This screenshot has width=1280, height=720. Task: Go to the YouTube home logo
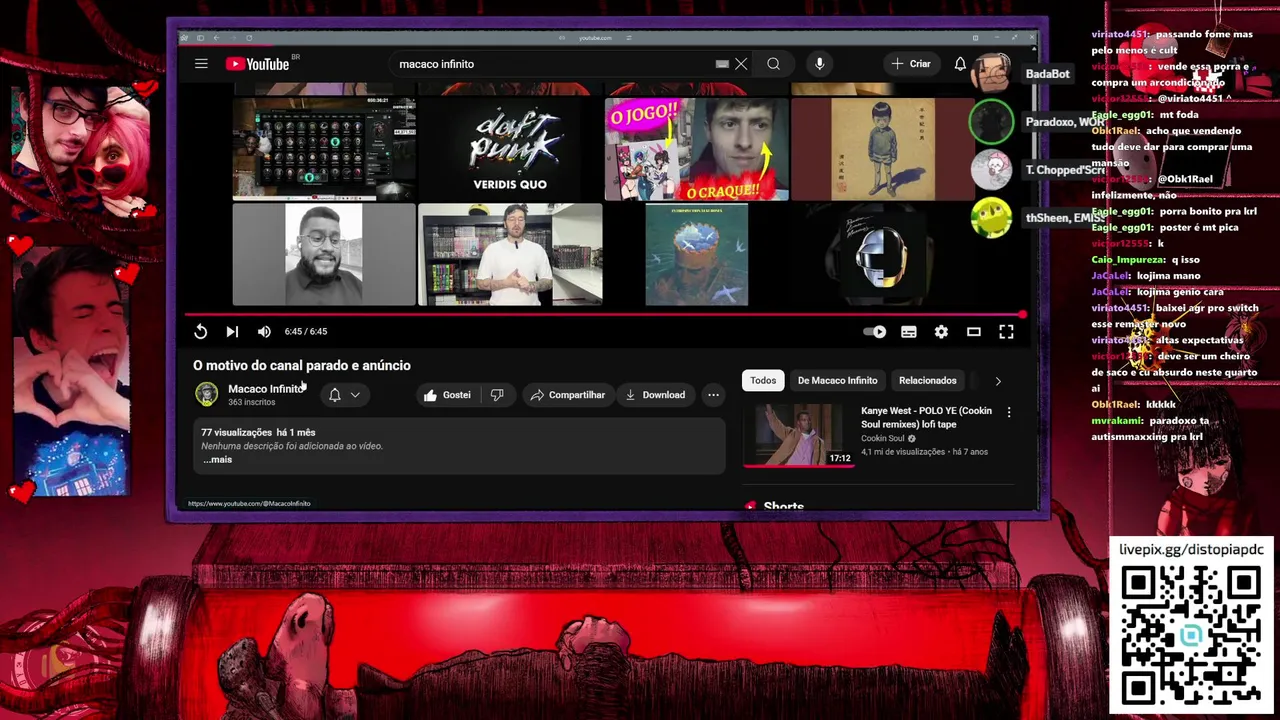pyautogui.click(x=259, y=64)
